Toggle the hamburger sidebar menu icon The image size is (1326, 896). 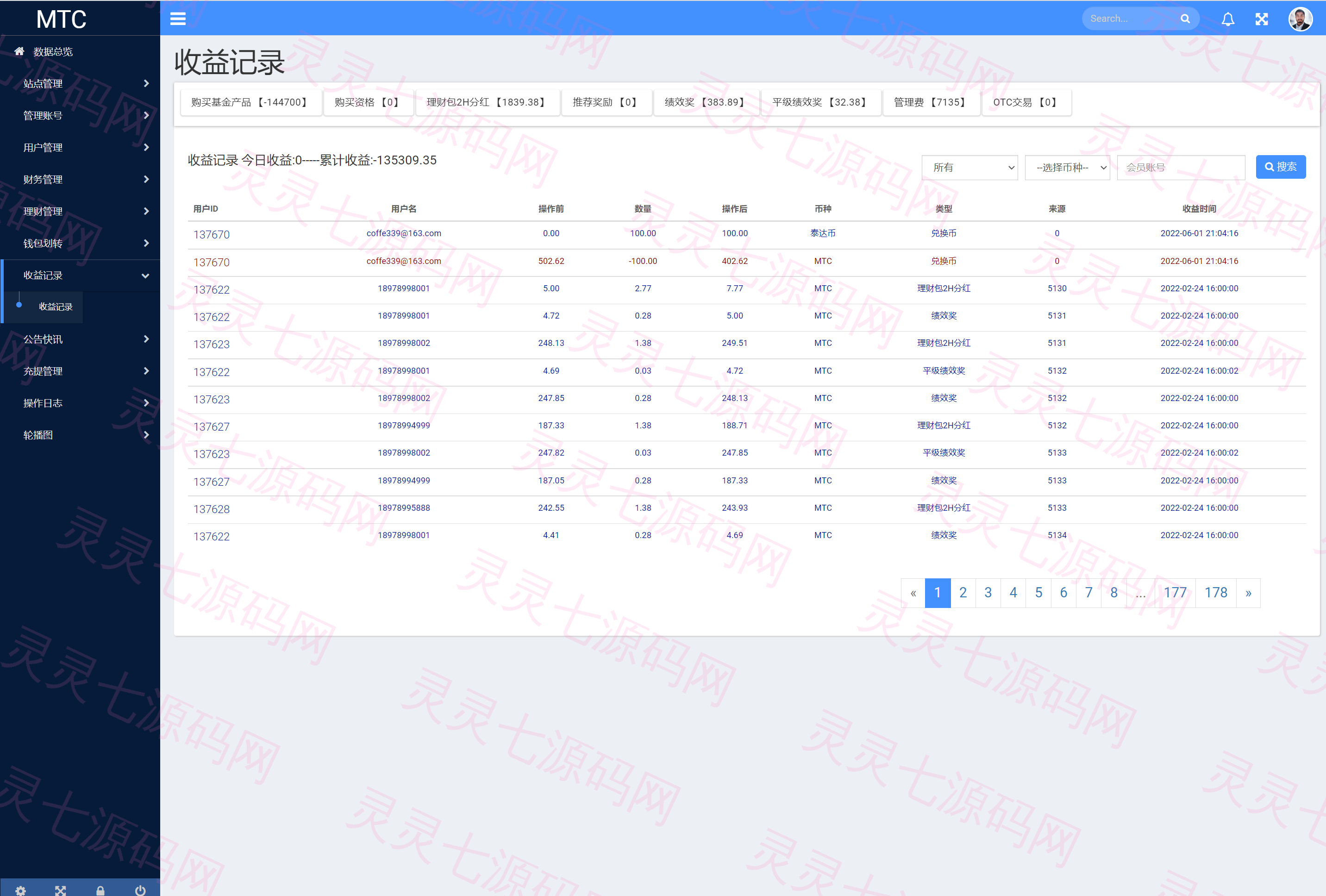[178, 19]
